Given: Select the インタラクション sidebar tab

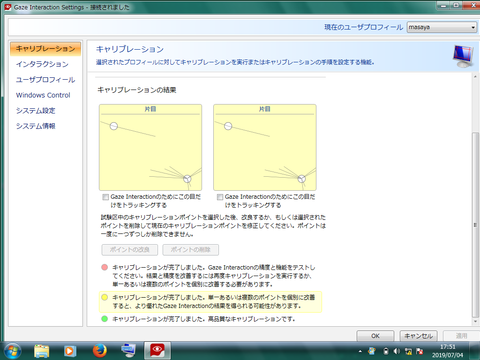Looking at the screenshot, I should [x=42, y=64].
